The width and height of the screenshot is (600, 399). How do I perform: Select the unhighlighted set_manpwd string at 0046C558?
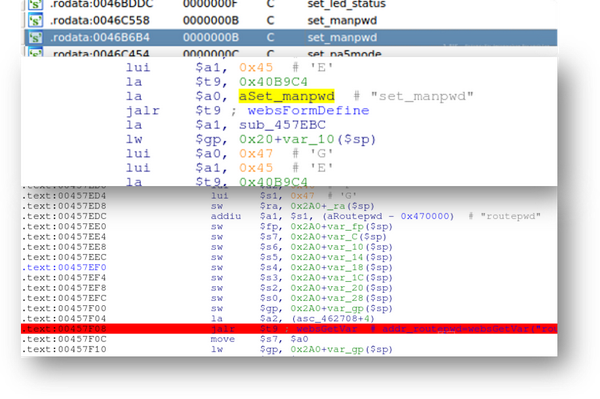coord(342,20)
